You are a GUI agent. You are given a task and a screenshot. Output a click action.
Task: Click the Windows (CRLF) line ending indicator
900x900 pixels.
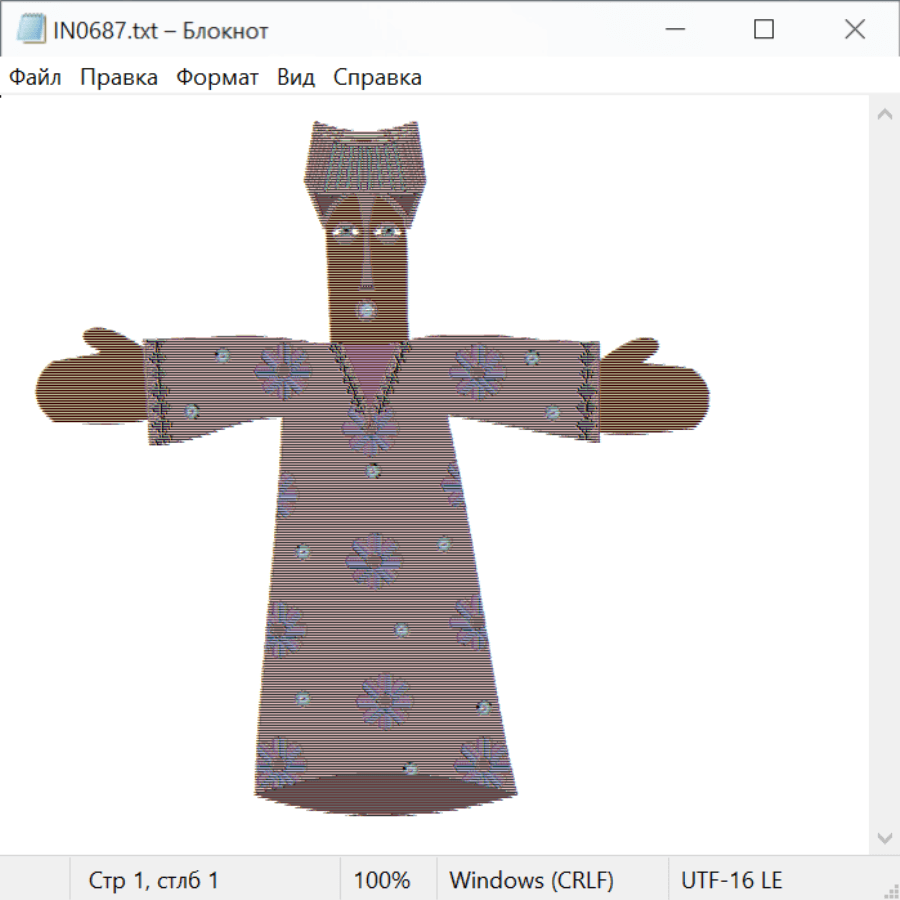pyautogui.click(x=531, y=881)
